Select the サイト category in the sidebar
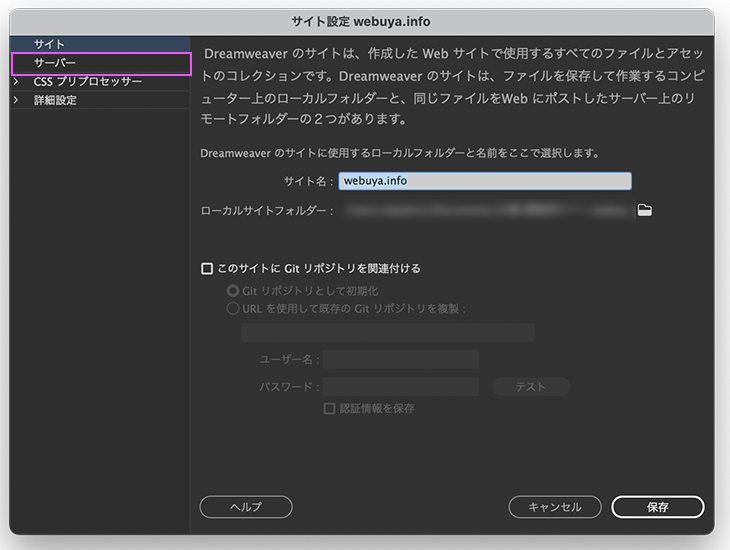This screenshot has width=730, height=550. point(100,44)
